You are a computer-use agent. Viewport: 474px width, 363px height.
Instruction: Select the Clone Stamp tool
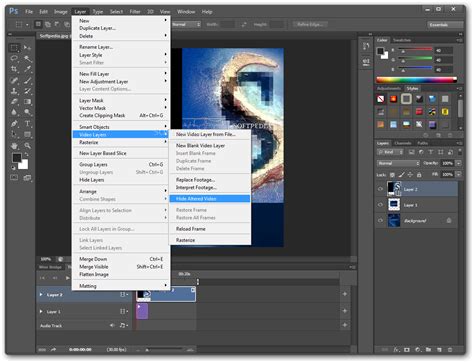pyautogui.click(x=14, y=91)
